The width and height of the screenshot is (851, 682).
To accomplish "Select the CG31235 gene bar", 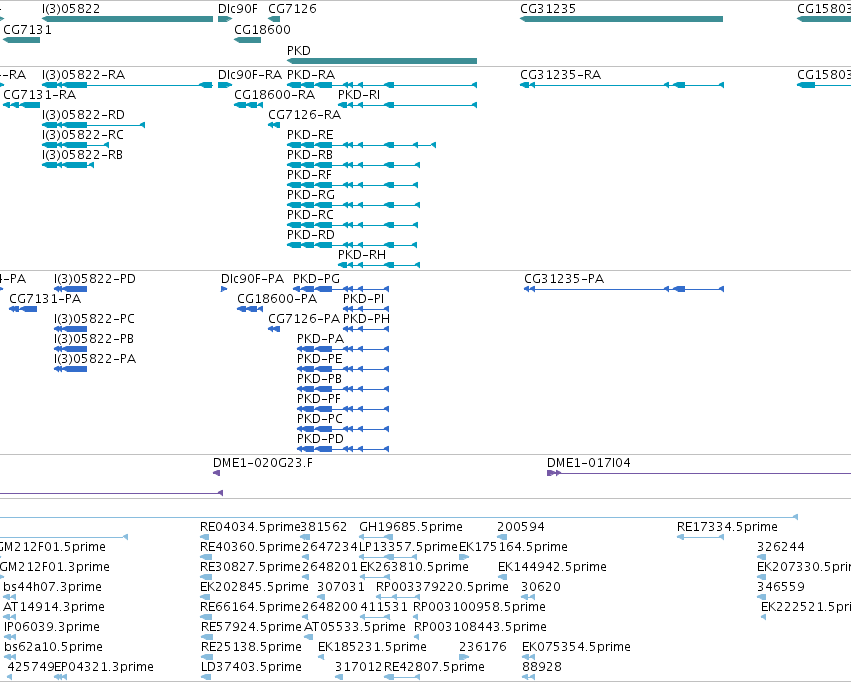I will [621, 19].
